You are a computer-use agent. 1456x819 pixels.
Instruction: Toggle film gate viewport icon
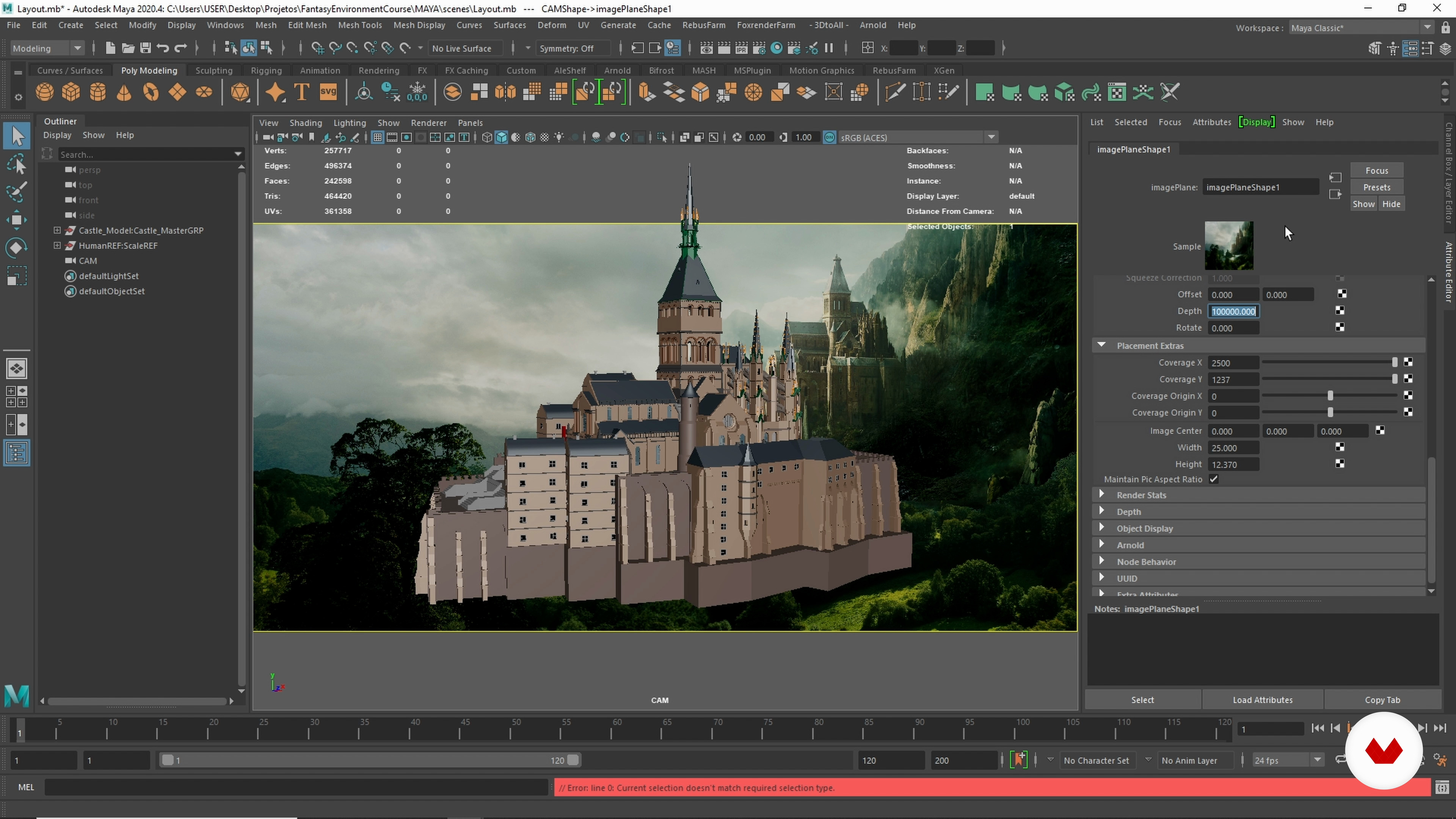(392, 137)
